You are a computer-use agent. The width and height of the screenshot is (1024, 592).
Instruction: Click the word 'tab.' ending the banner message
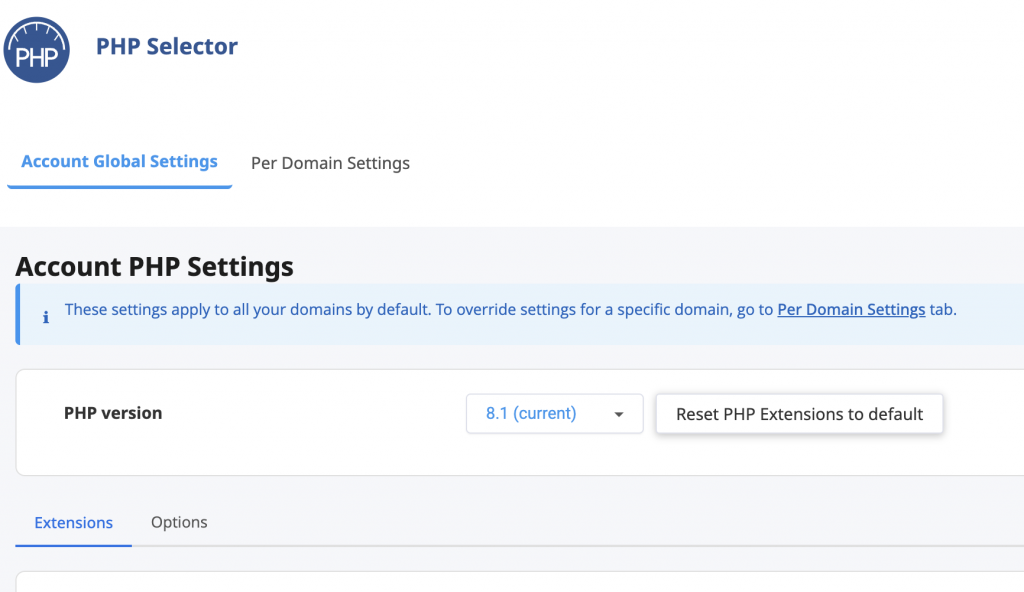(x=943, y=309)
